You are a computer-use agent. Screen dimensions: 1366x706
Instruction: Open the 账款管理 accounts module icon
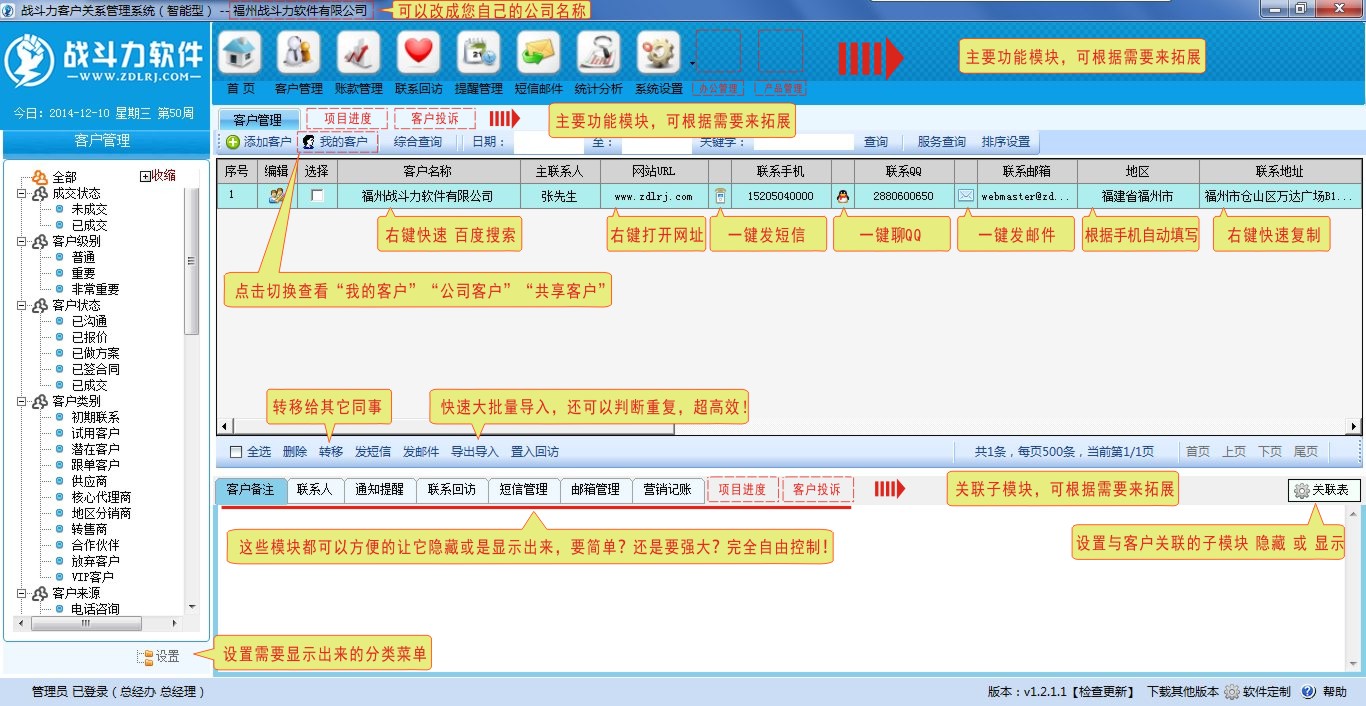tap(358, 53)
